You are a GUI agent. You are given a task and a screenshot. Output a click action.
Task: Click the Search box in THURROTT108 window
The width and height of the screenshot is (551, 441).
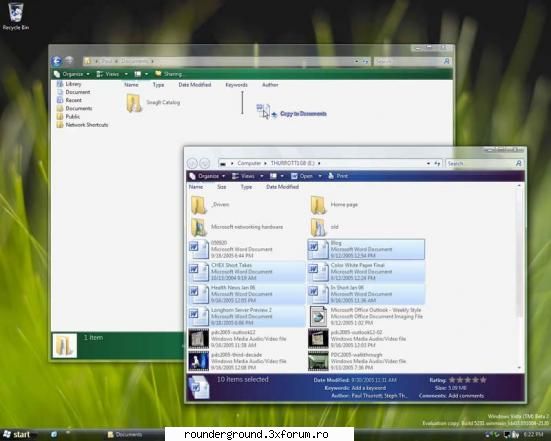484,163
